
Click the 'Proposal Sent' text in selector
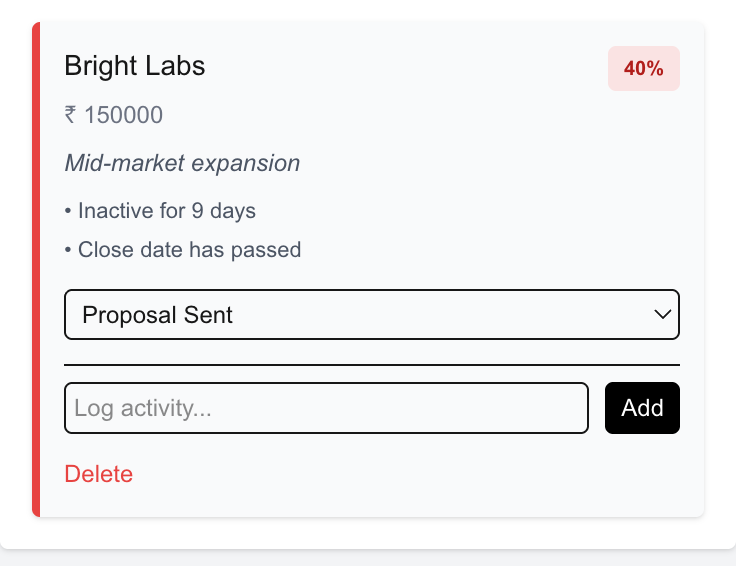coord(157,315)
